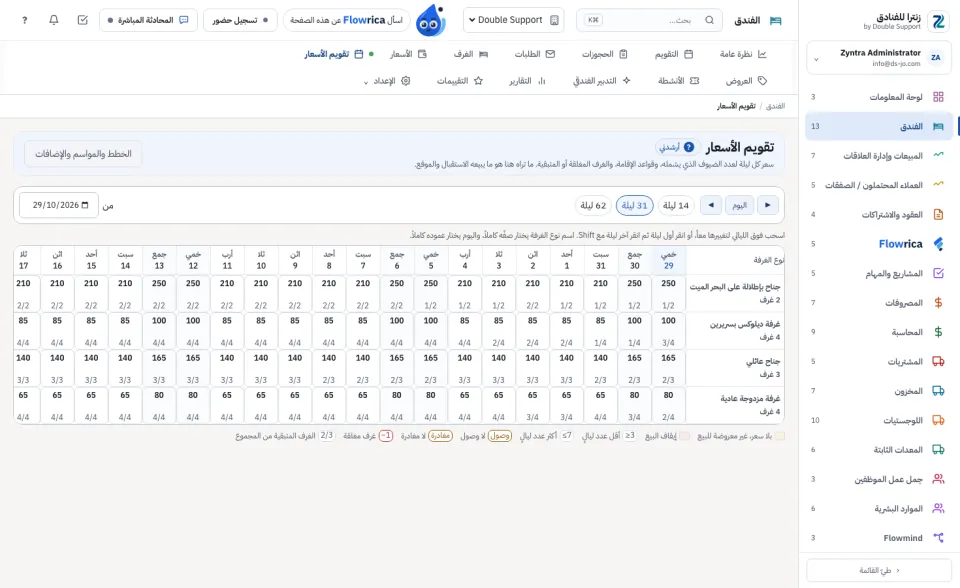Open Flowmind in the sidebar
Viewport: 960px width, 588px height.
(879, 538)
